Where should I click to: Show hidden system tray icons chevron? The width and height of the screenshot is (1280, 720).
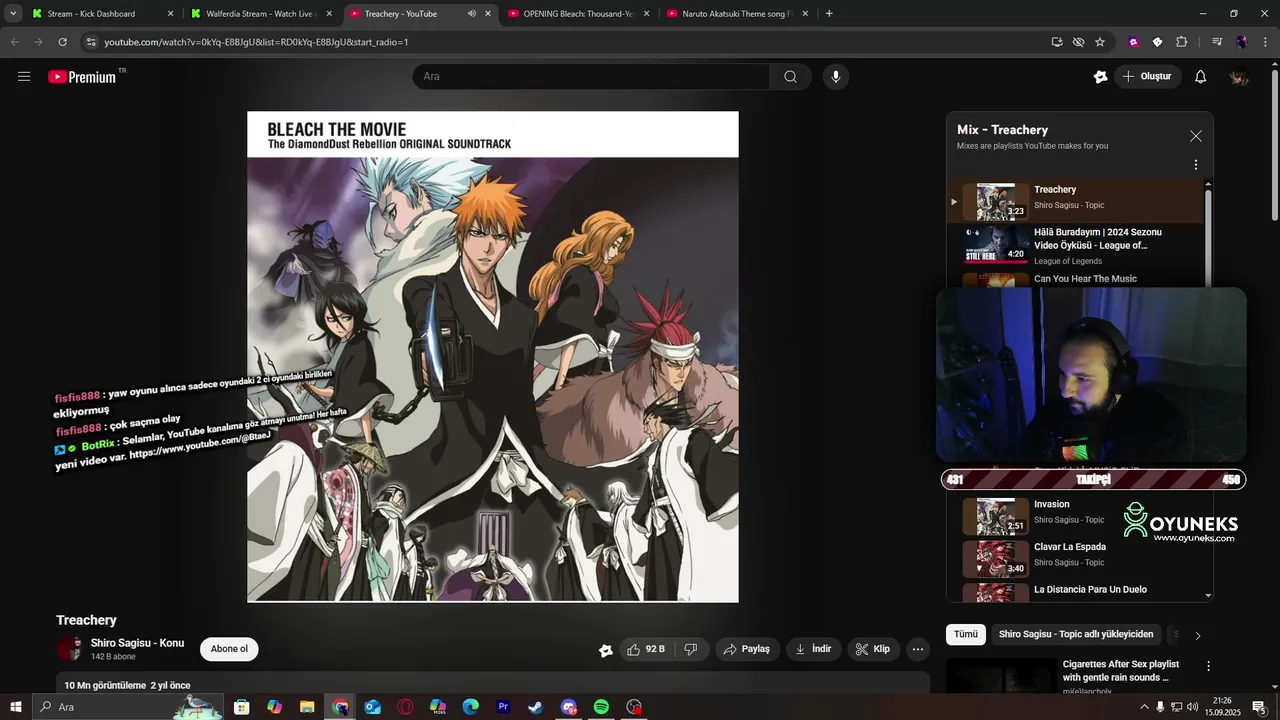[x=1144, y=707]
